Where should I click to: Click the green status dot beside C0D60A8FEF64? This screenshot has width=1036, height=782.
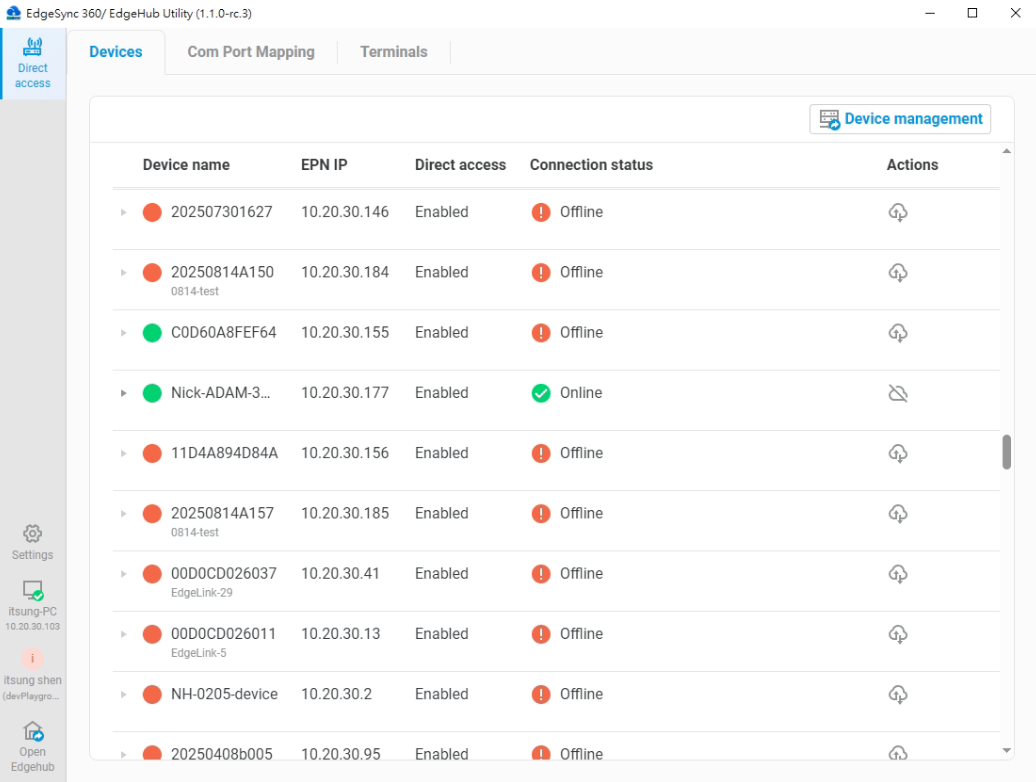[x=152, y=332]
